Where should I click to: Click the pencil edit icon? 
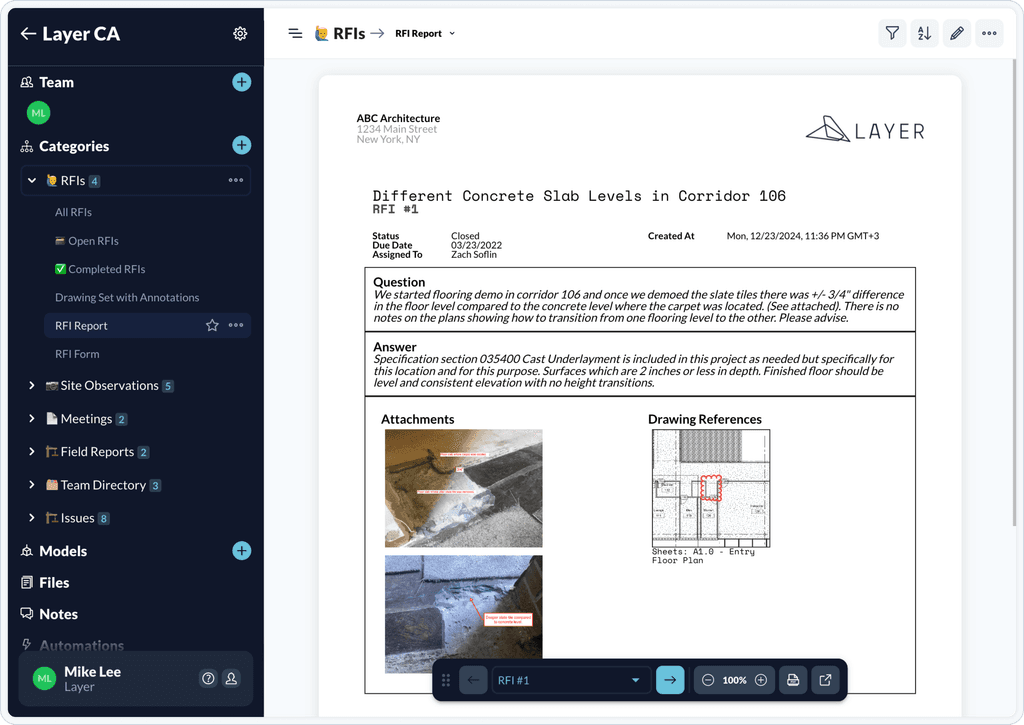pyautogui.click(x=957, y=33)
